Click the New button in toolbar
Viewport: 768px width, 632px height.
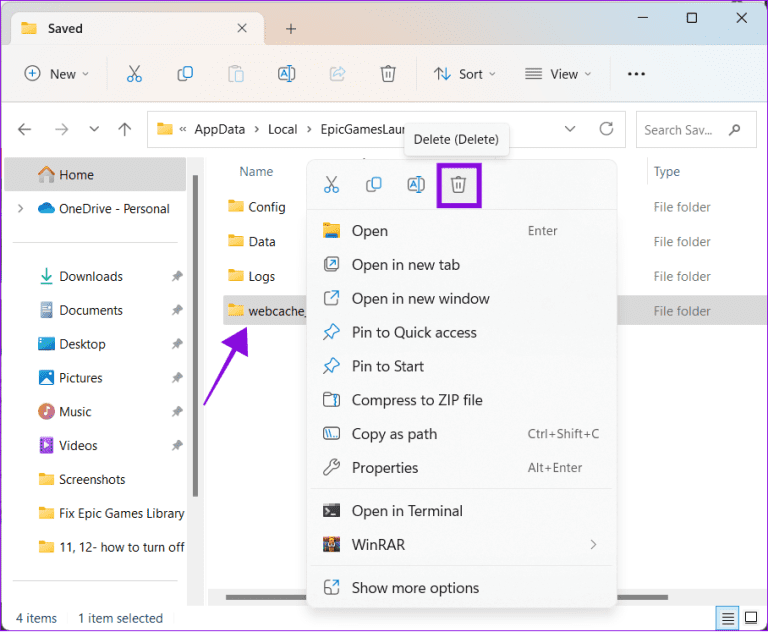57,74
